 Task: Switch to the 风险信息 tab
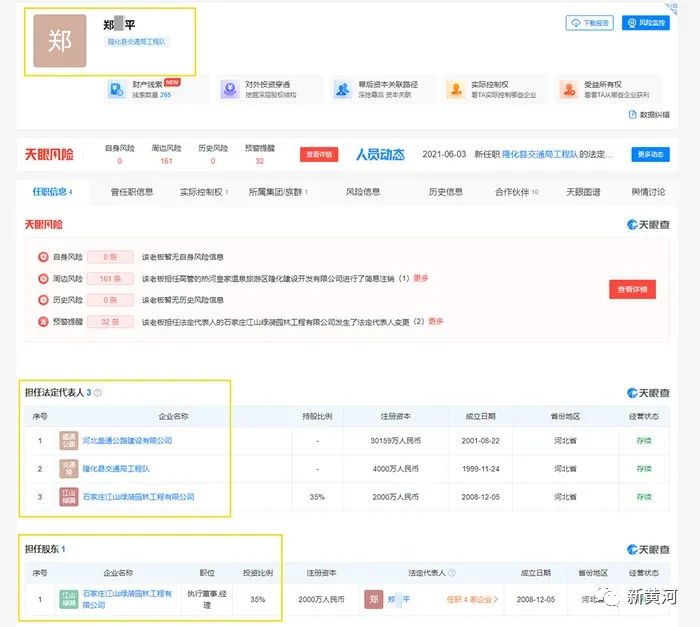362,192
